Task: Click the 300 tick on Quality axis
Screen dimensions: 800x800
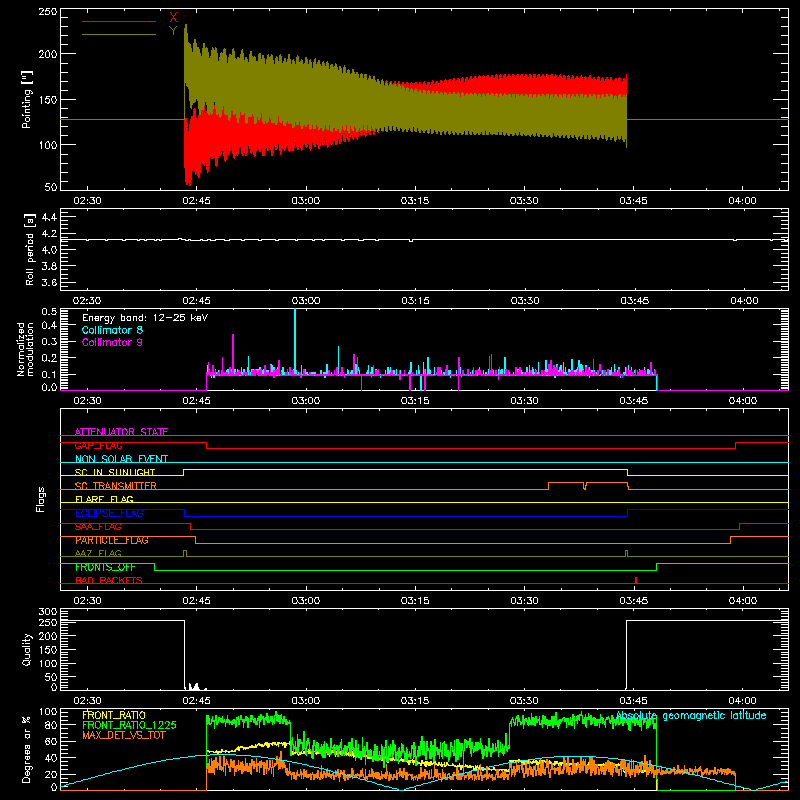Action: pyautogui.click(x=47, y=612)
